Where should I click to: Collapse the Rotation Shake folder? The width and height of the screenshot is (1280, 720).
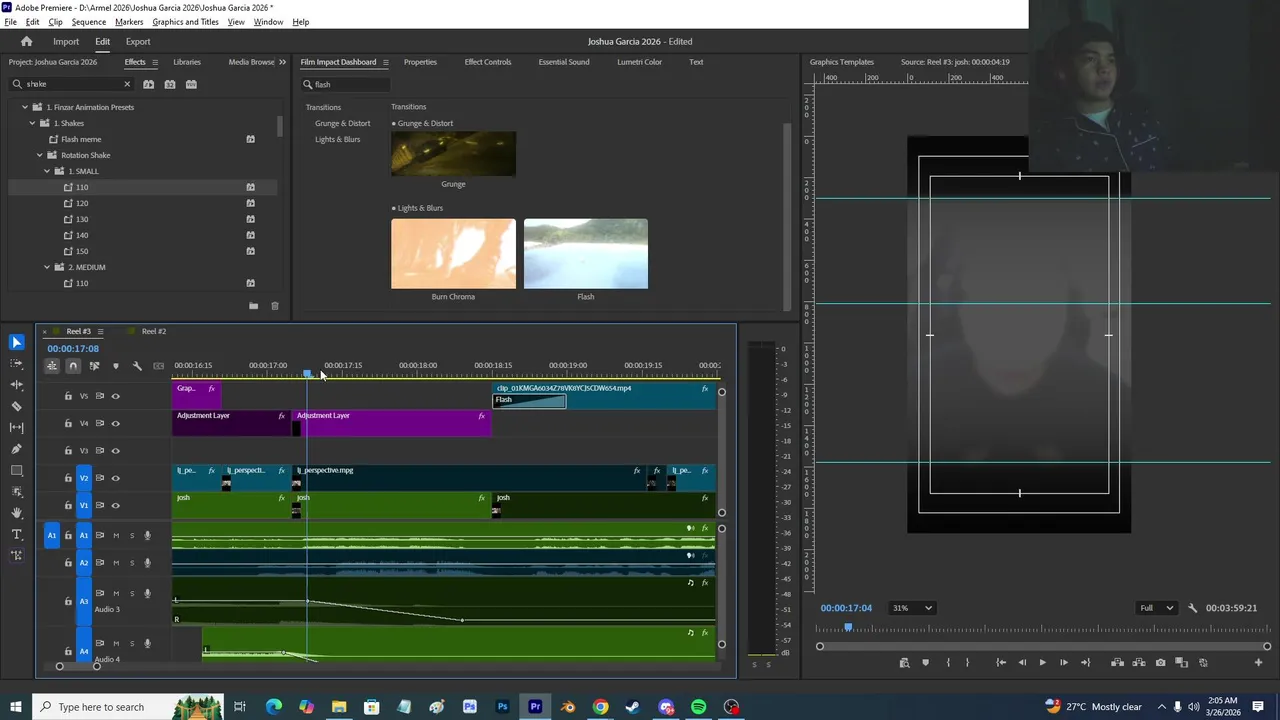pyautogui.click(x=40, y=155)
